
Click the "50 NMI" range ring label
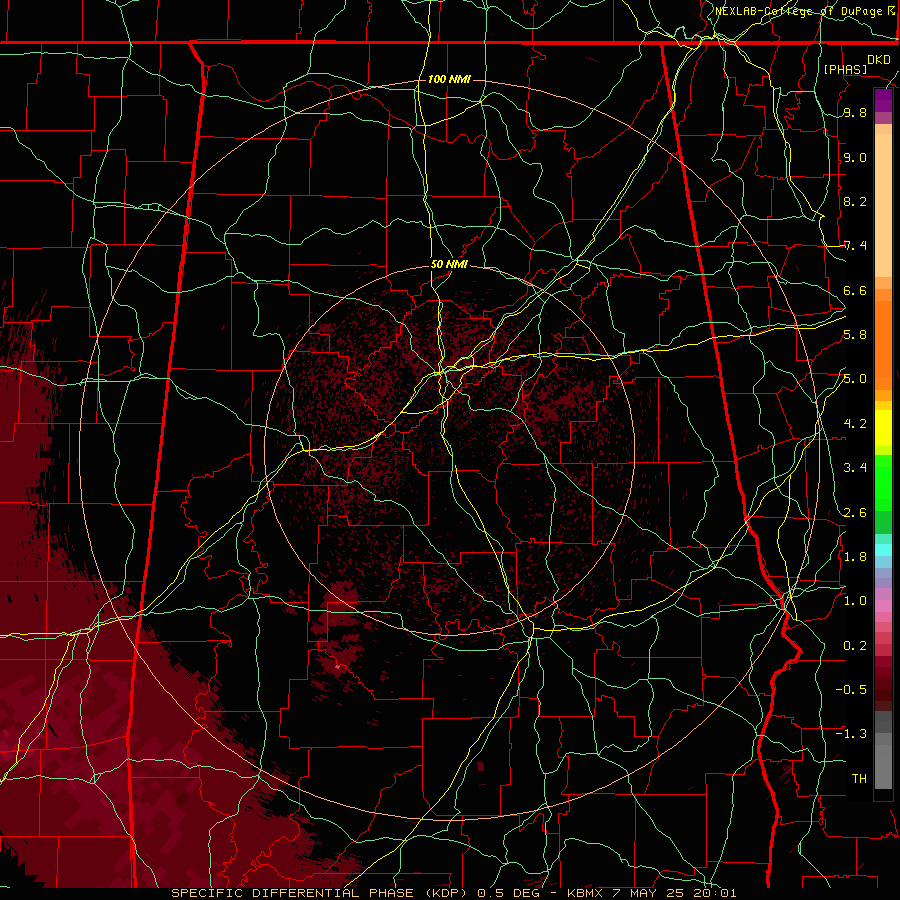pyautogui.click(x=449, y=265)
